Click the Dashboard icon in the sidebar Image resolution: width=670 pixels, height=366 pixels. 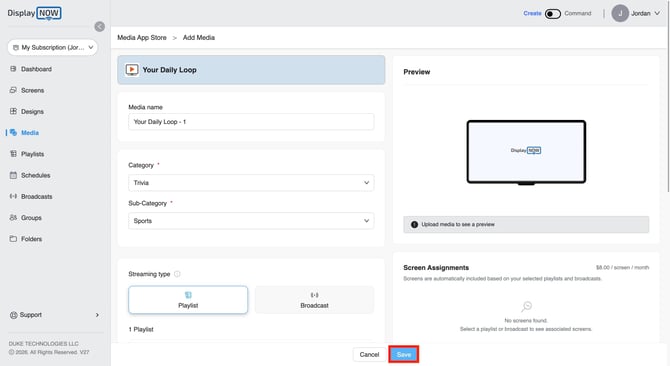[13, 69]
